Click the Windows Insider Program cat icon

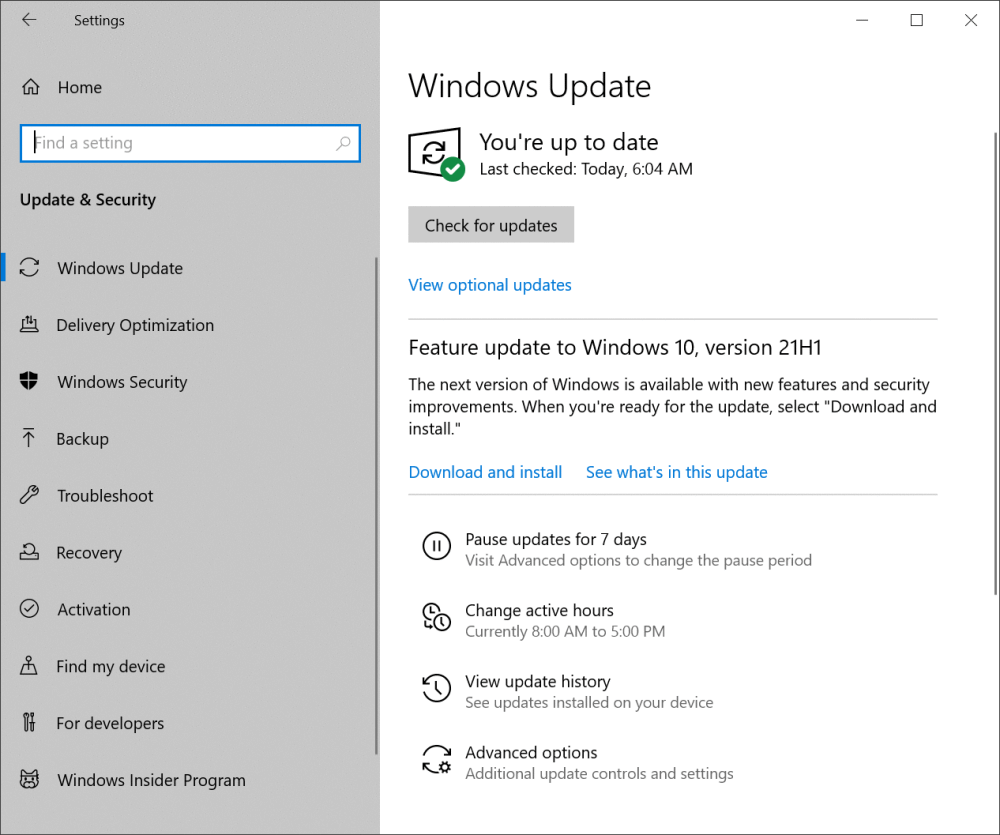29,779
